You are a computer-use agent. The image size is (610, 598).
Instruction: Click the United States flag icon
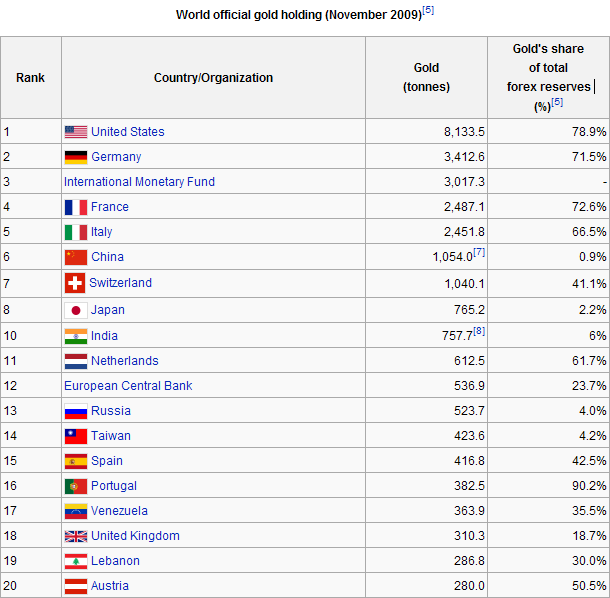pyautogui.click(x=76, y=132)
